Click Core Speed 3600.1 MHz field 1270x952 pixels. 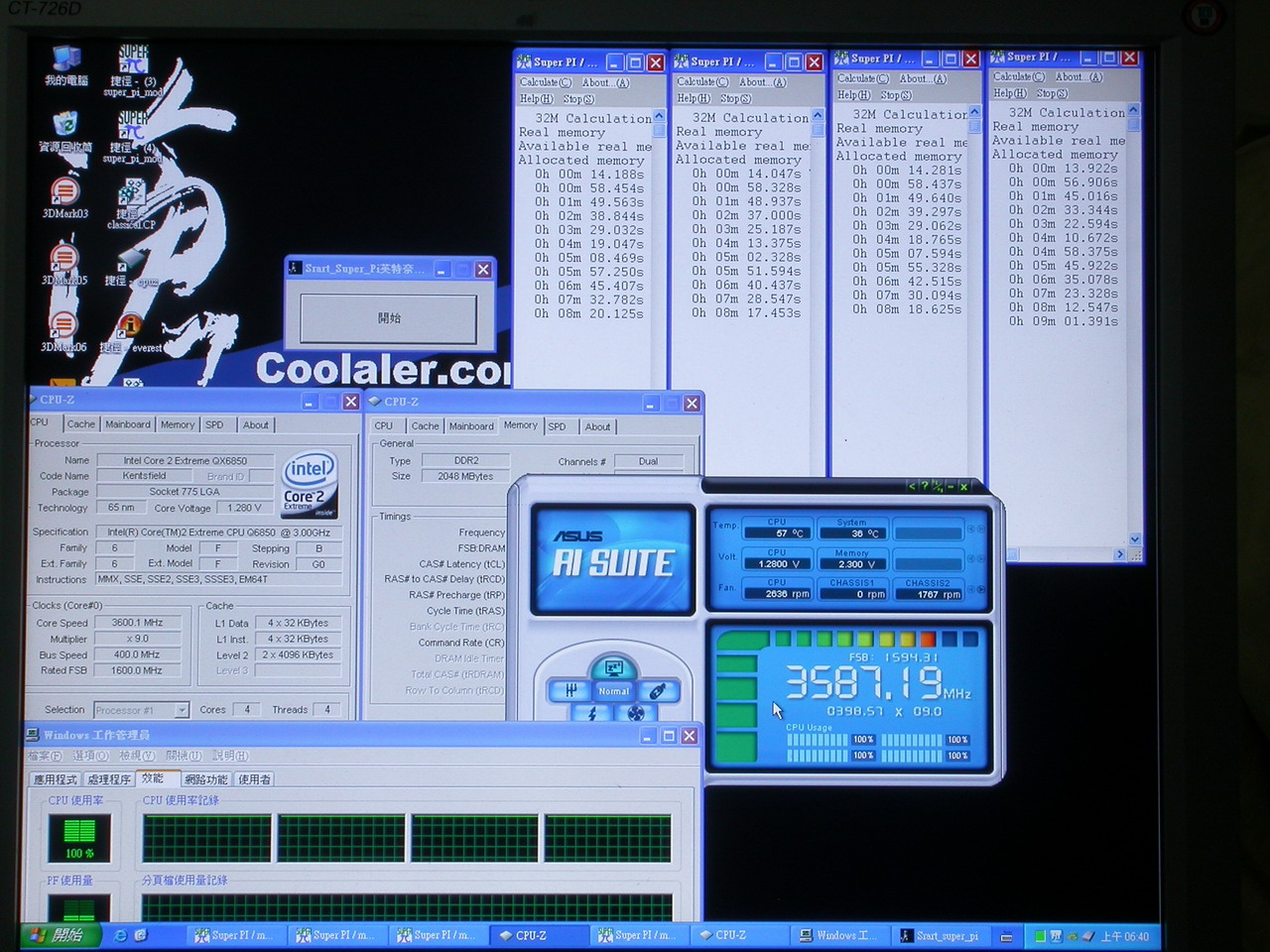coord(137,623)
